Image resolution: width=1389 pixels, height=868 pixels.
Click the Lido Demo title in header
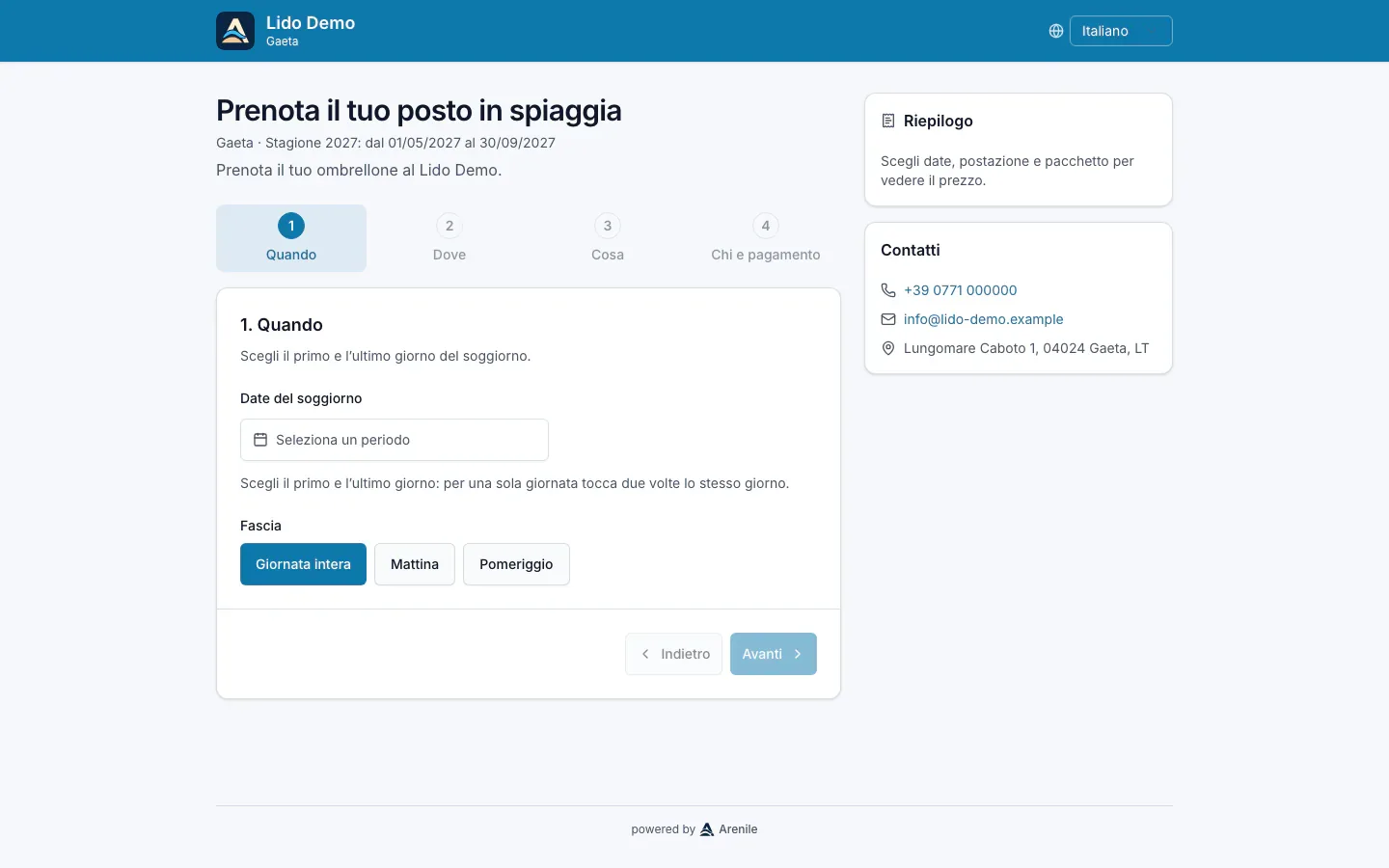[x=311, y=22]
